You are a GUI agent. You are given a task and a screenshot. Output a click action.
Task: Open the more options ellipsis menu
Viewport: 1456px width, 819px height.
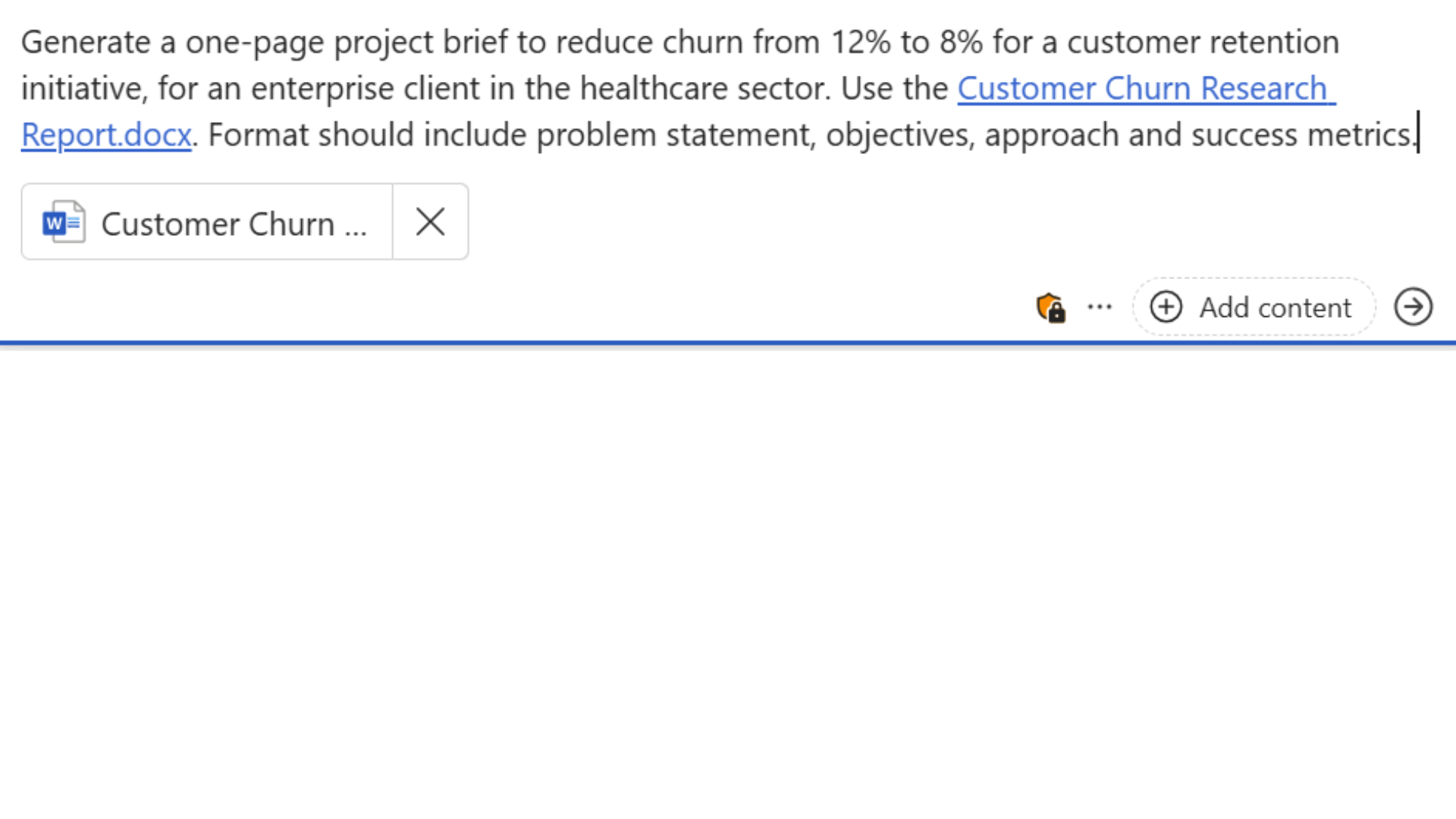click(x=1100, y=307)
